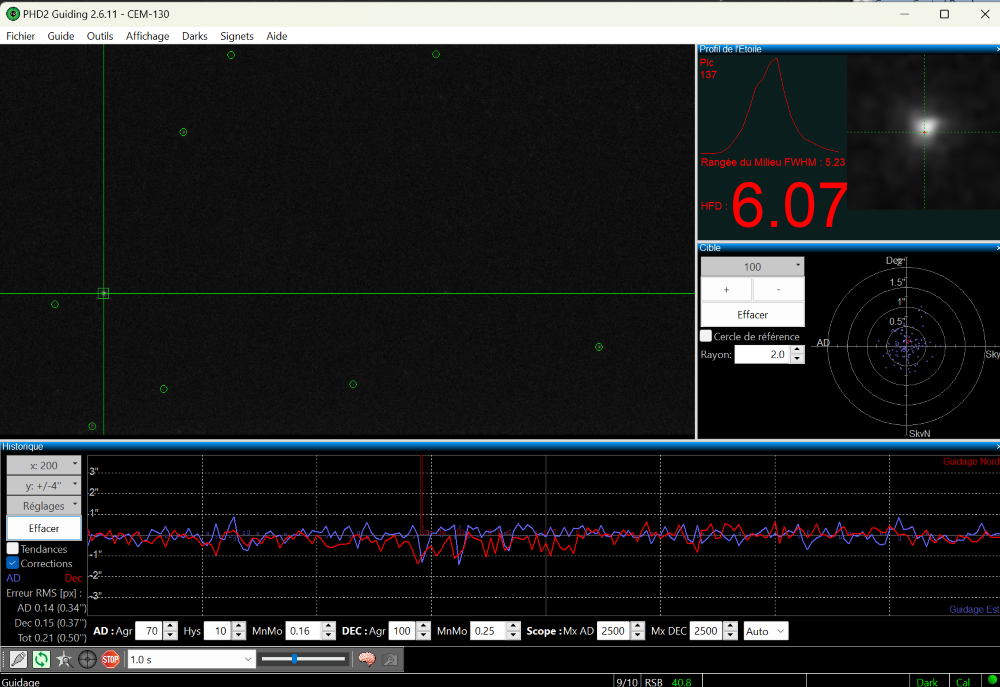Image resolution: width=1000 pixels, height=687 pixels.
Task: Click the crosshair guide icon
Action: 87,659
